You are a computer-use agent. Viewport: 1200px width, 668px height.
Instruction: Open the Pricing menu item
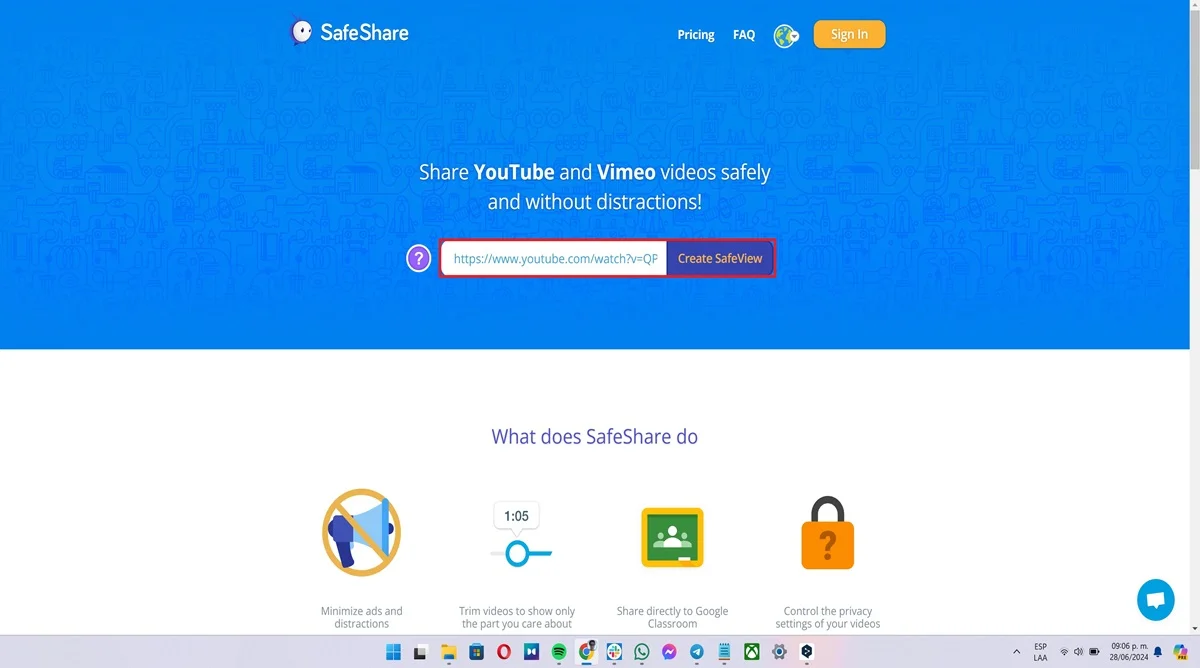pyautogui.click(x=696, y=34)
